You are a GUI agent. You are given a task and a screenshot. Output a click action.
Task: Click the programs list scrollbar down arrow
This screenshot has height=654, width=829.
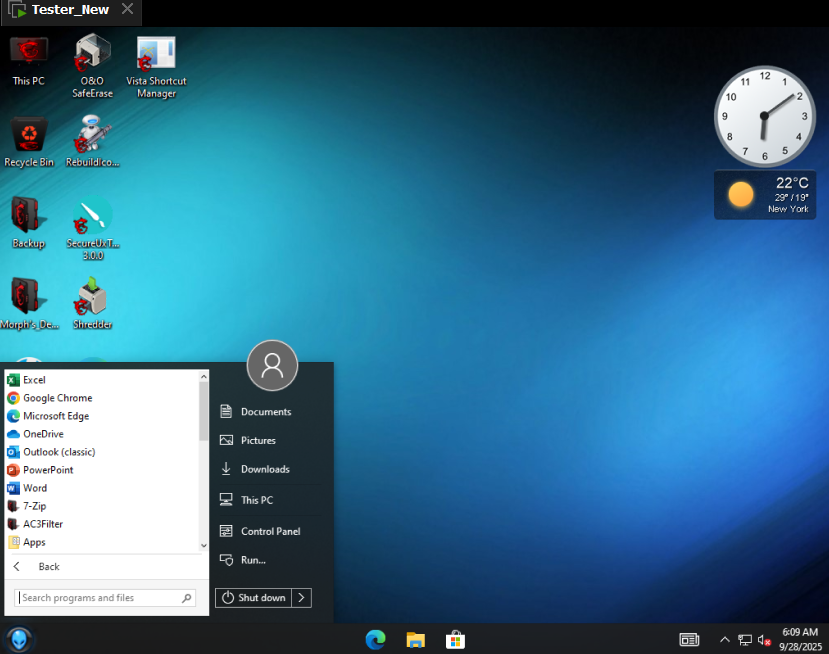[x=204, y=545]
